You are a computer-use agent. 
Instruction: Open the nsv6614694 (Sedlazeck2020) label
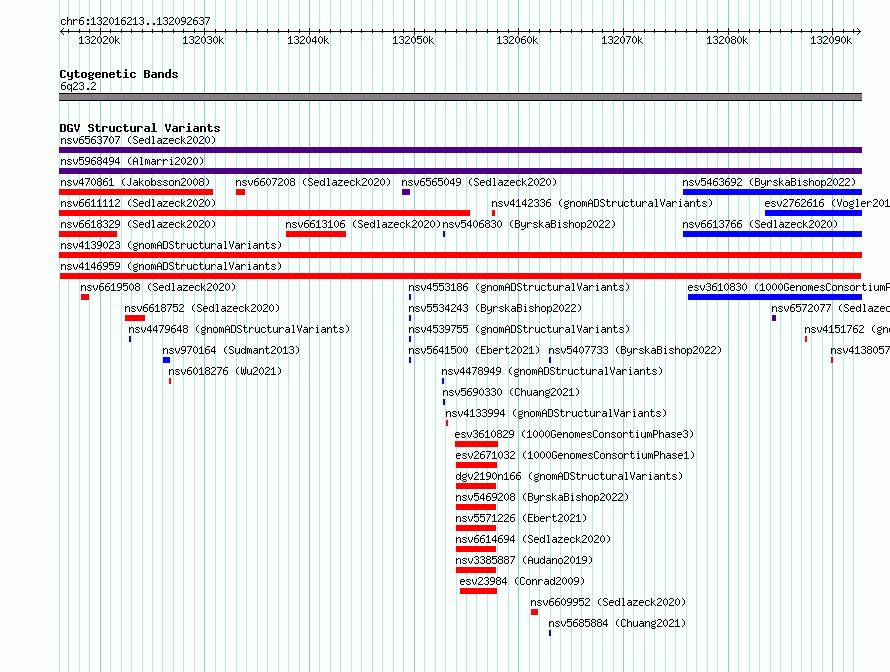533,539
